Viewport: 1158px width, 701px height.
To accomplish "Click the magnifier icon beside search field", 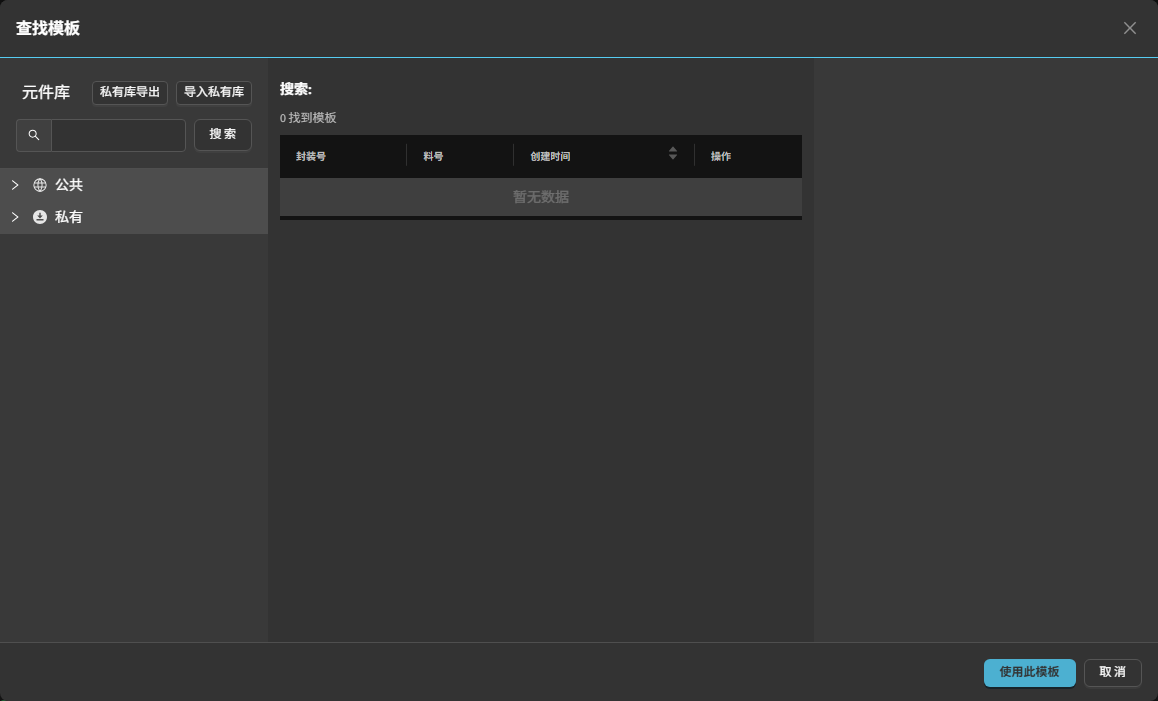I will [x=34, y=135].
